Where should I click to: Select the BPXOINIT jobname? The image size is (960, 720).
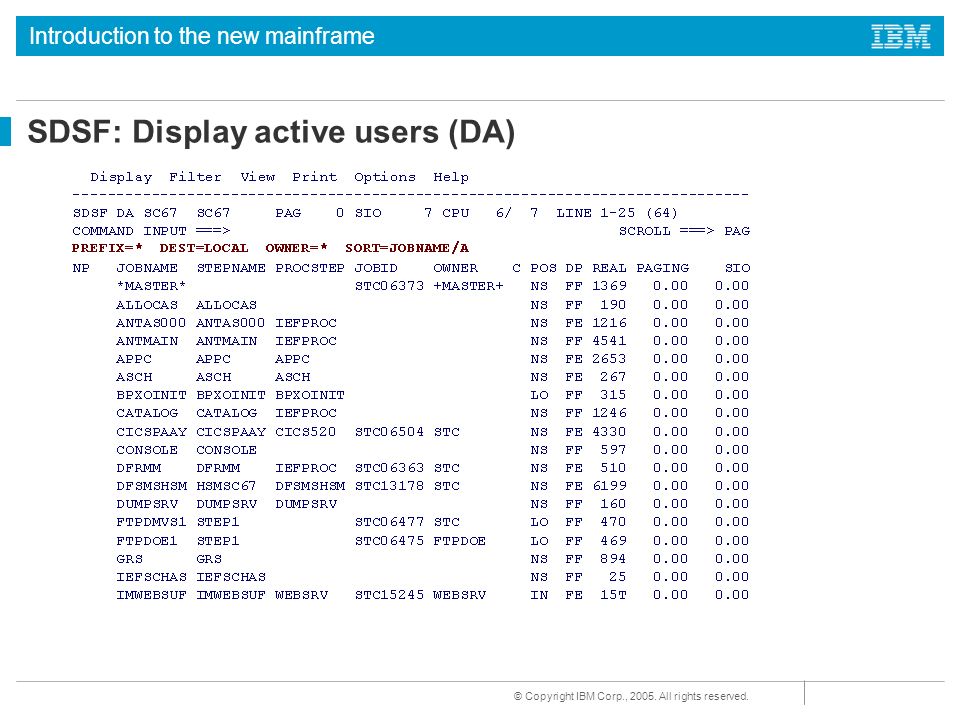pyautogui.click(x=151, y=395)
